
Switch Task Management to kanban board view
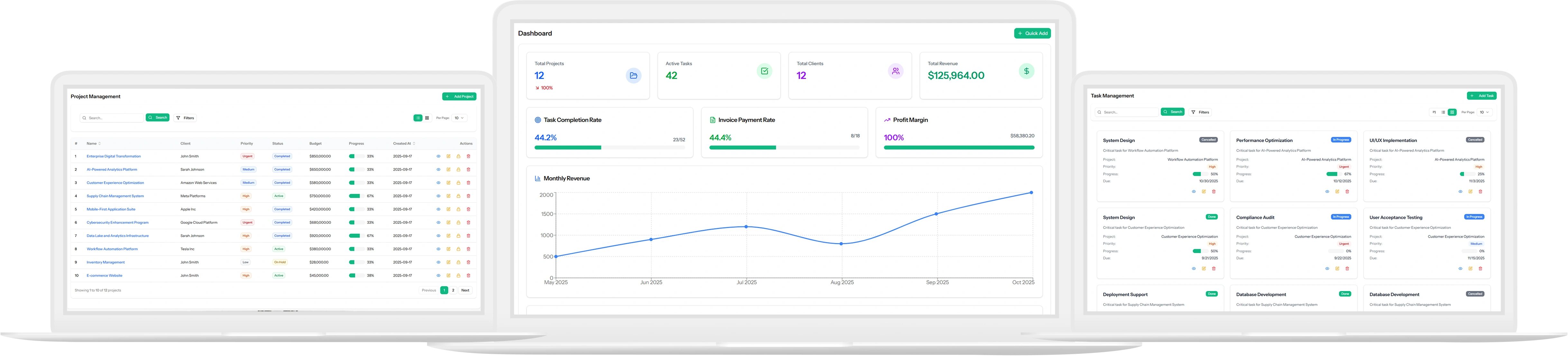pyautogui.click(x=1434, y=112)
